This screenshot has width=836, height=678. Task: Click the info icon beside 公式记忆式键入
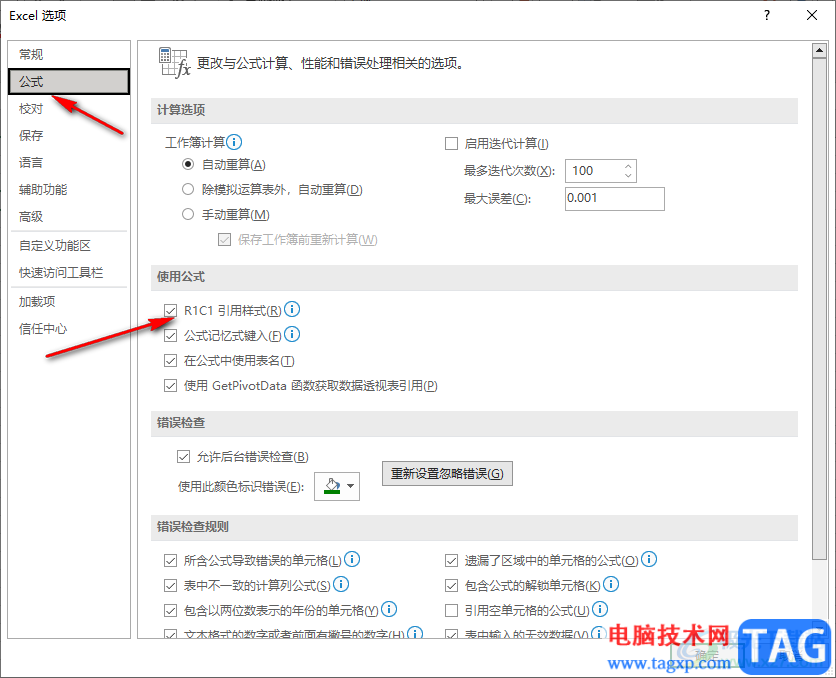292,334
